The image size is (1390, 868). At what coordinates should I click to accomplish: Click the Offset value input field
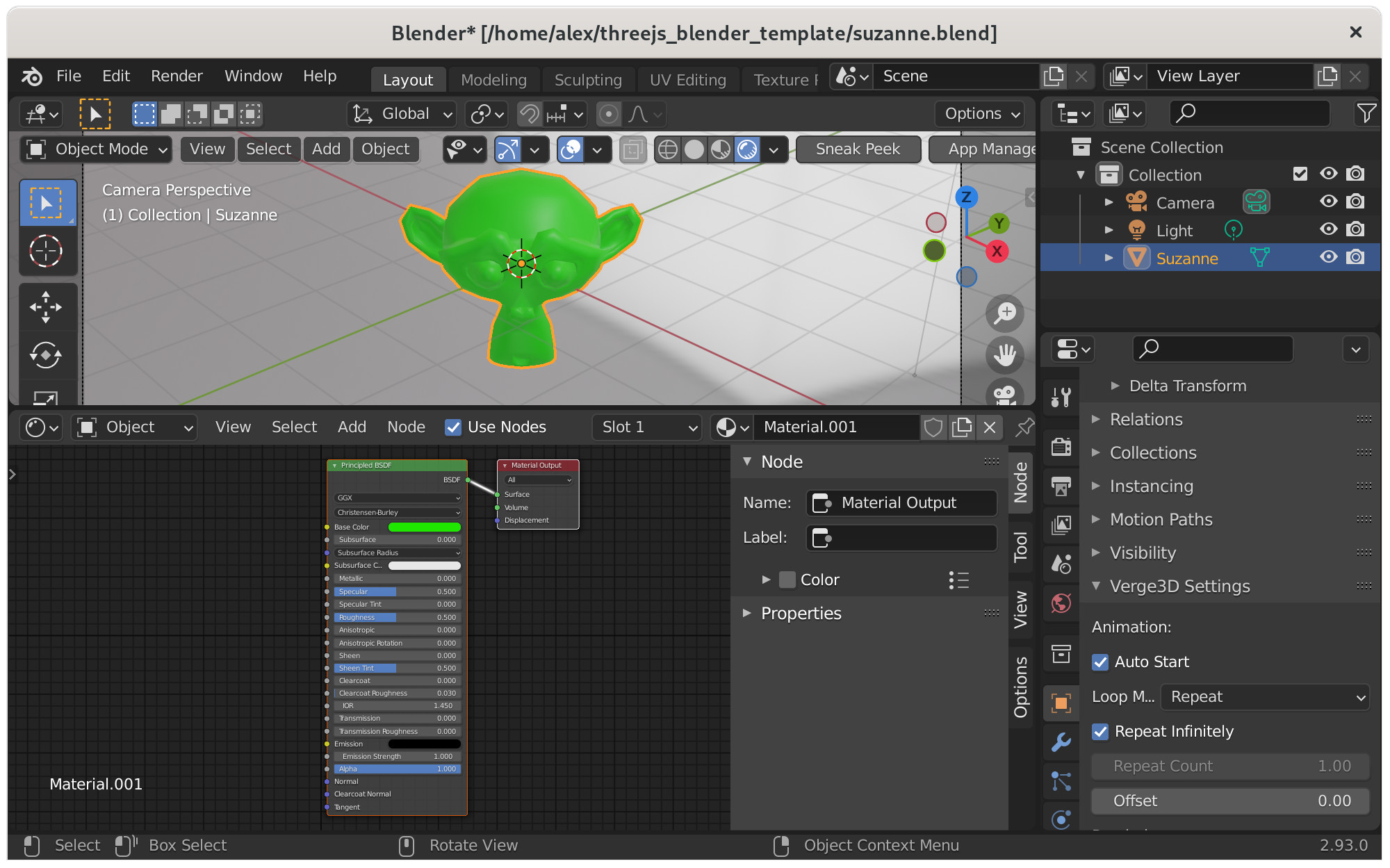pos(1225,800)
